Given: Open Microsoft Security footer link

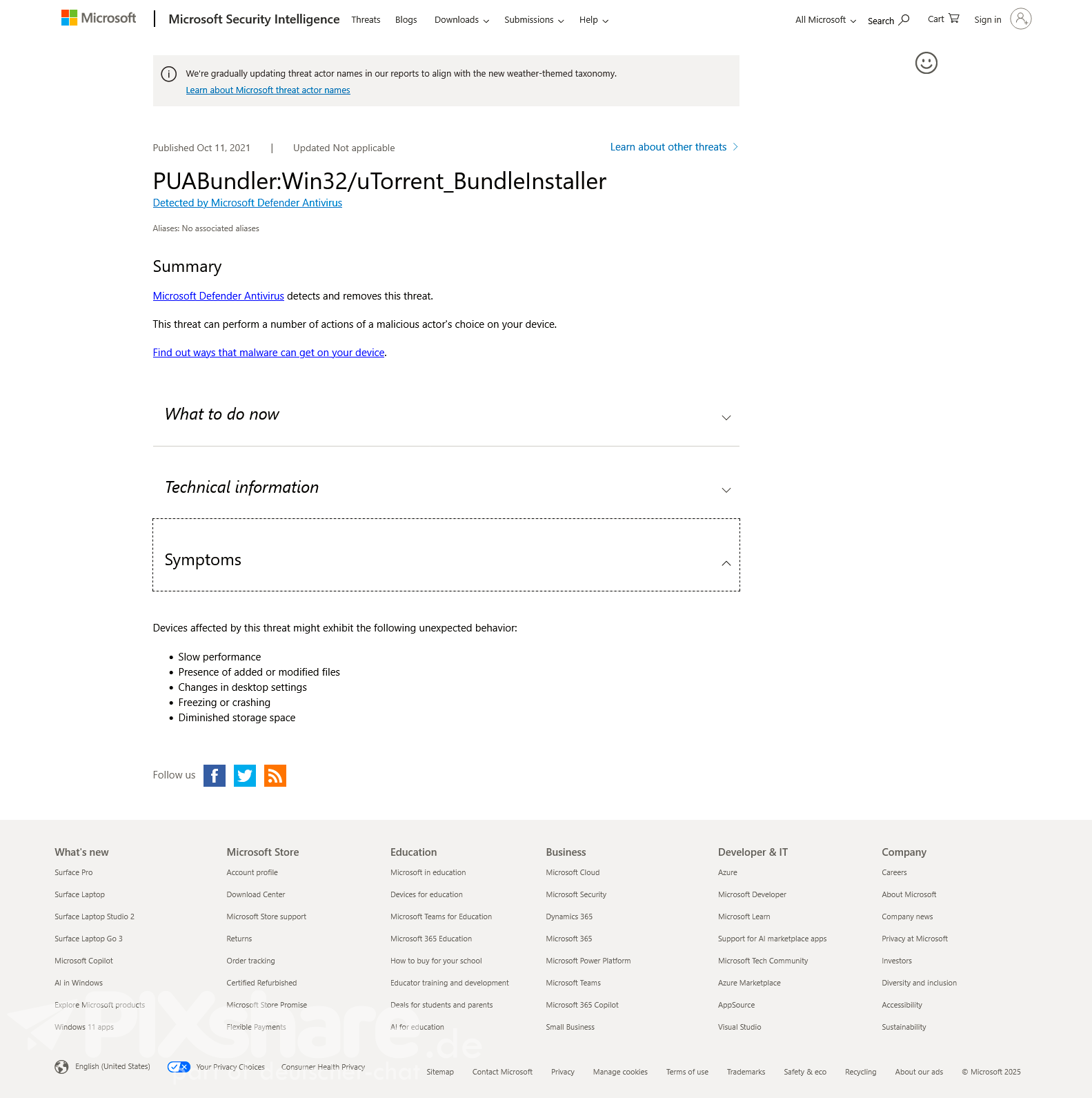Looking at the screenshot, I should pos(577,894).
